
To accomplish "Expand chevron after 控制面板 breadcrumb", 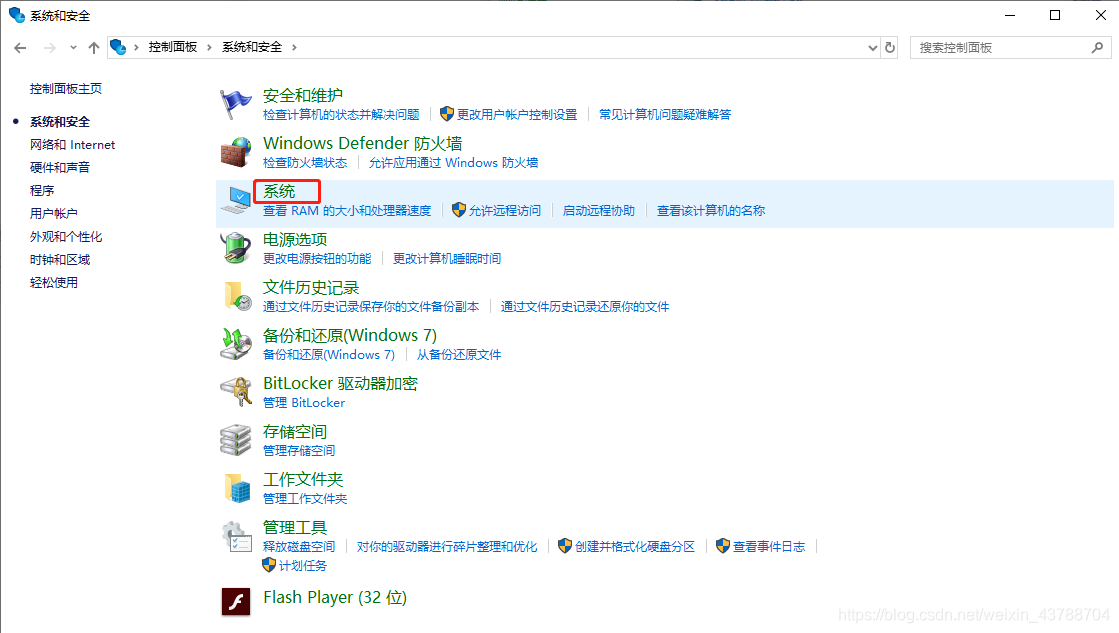I will (209, 47).
